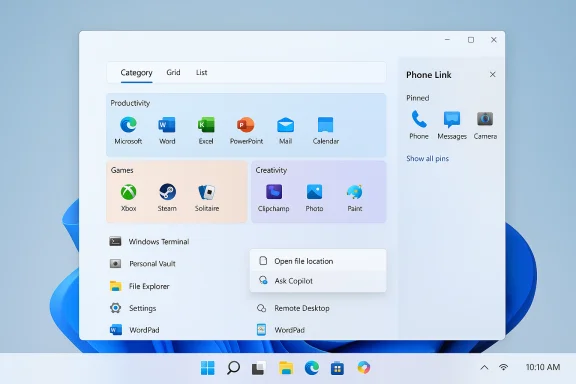The image size is (576, 384).
Task: Launch Paint from the Creativity group
Action: pos(355,198)
